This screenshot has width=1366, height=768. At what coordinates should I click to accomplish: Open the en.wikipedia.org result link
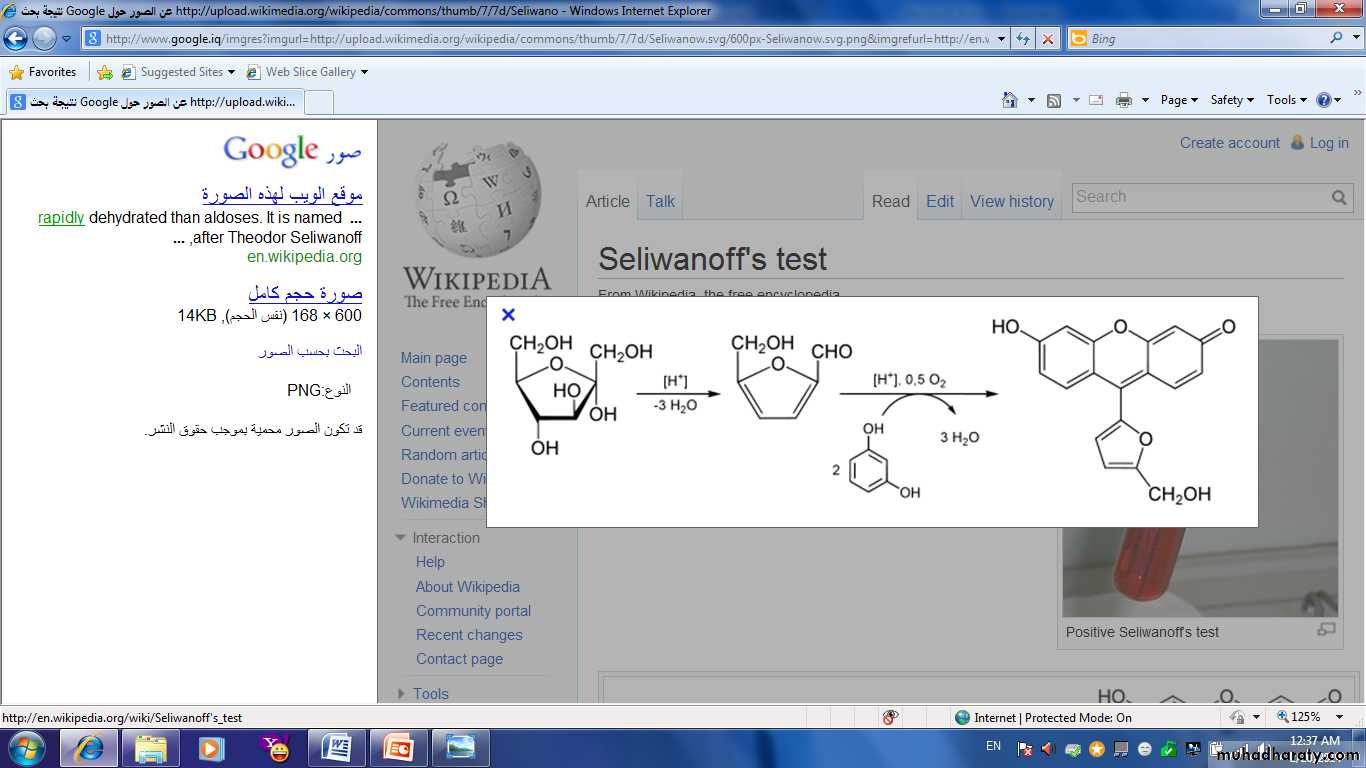pyautogui.click(x=304, y=256)
